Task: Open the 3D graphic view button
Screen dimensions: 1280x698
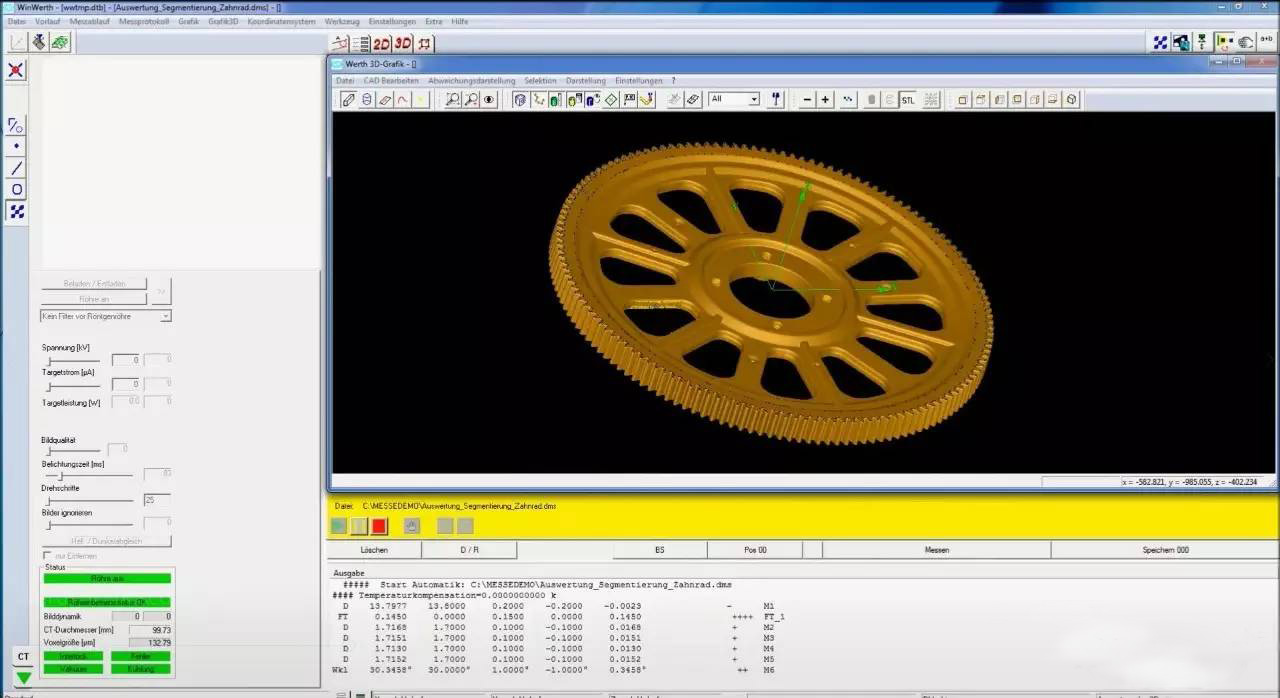Action: point(402,43)
